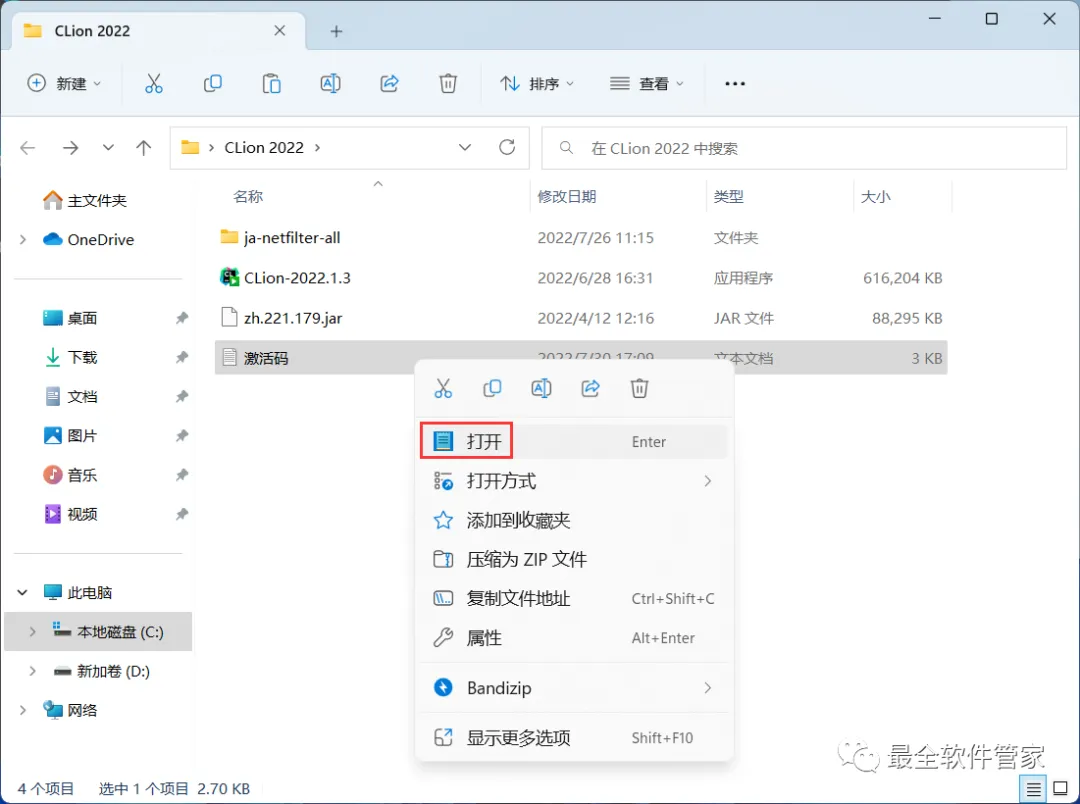Screen dimensions: 1080x804
Task: Refresh the current folder view
Action: coord(507,147)
